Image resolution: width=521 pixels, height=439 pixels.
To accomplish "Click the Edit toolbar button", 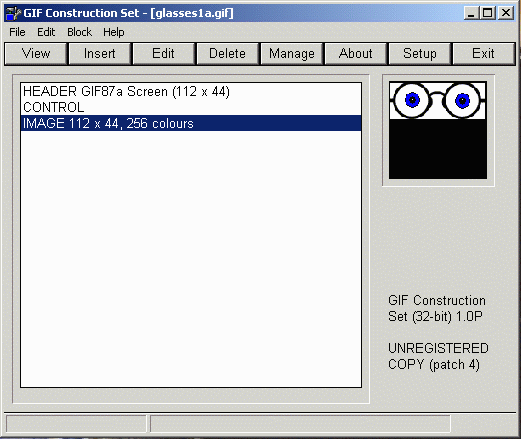I will (x=163, y=53).
